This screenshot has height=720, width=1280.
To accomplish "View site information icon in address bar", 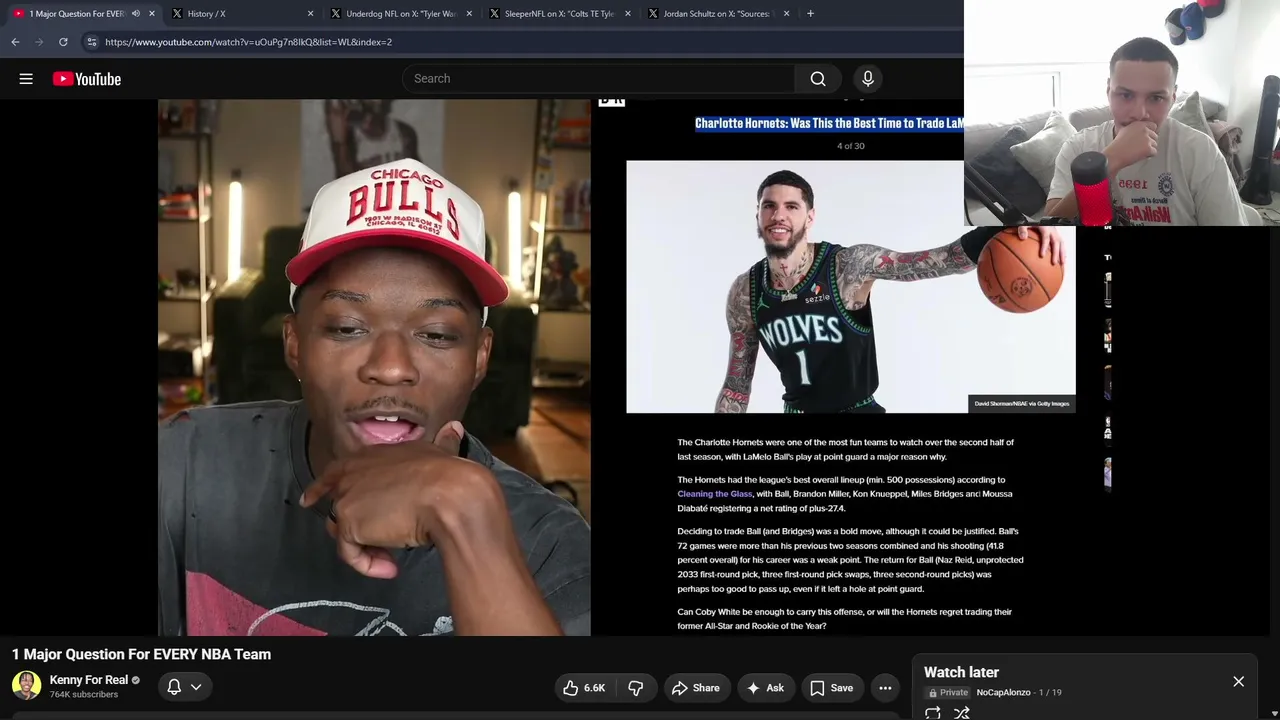I will 91,42.
